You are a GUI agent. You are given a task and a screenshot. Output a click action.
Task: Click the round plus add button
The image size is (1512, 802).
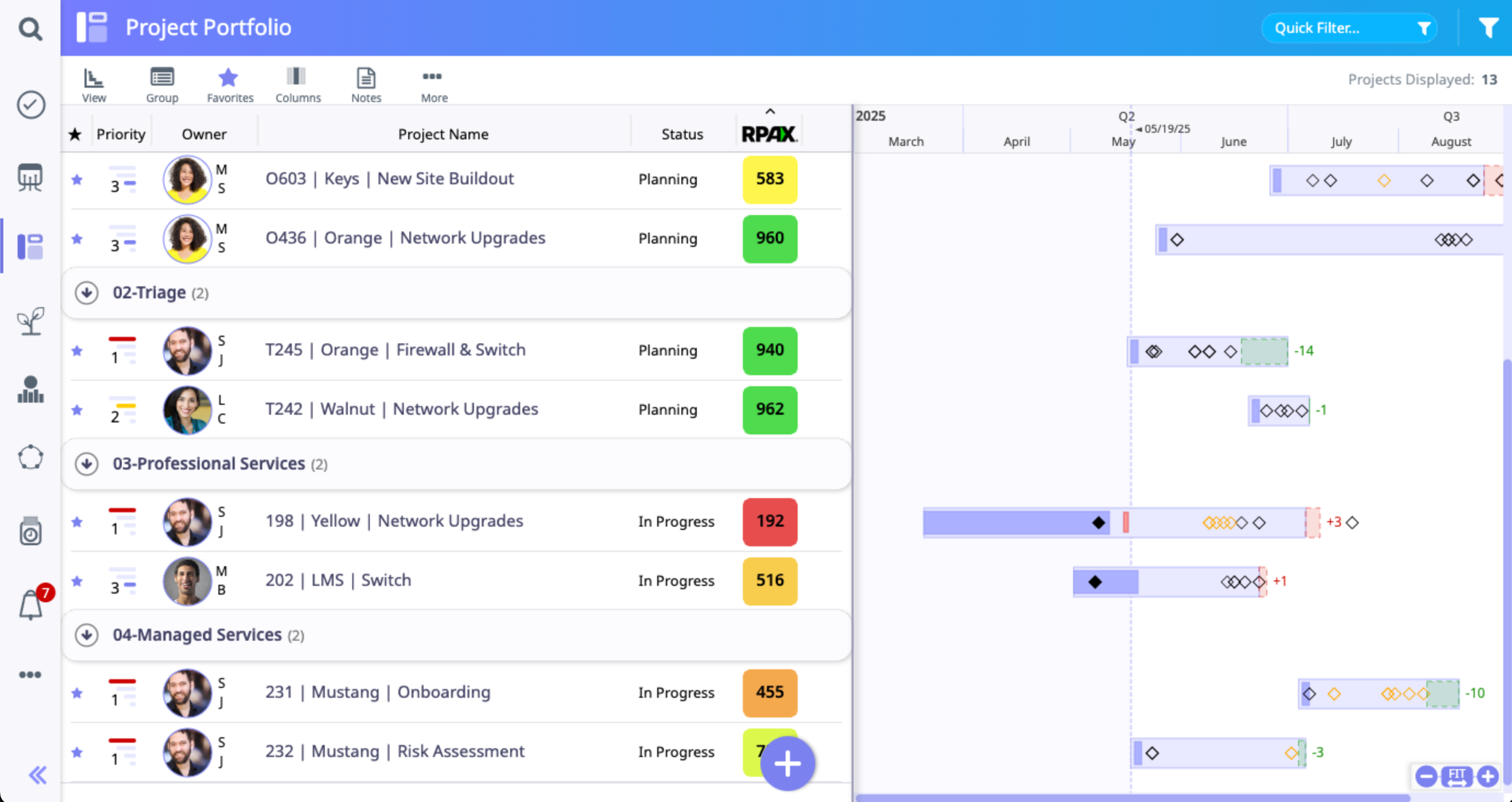pos(787,763)
